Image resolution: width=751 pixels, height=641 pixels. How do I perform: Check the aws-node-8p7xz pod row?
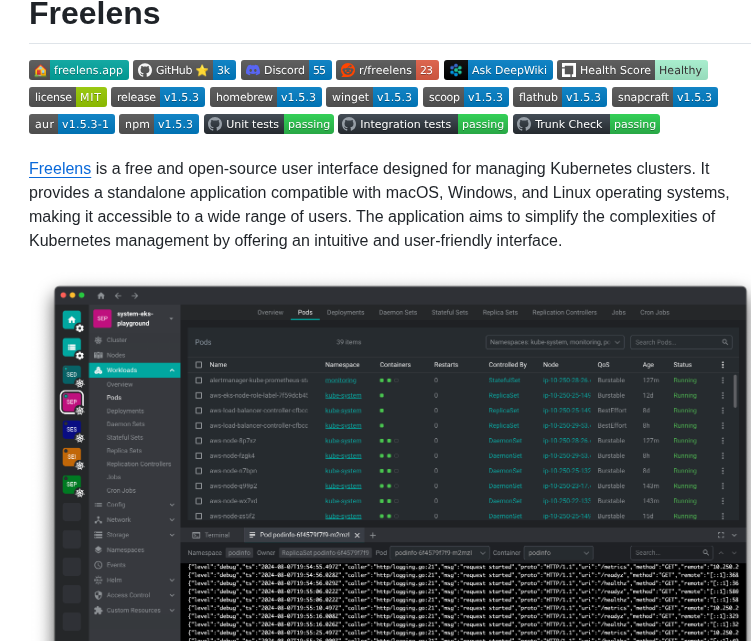(x=198, y=440)
